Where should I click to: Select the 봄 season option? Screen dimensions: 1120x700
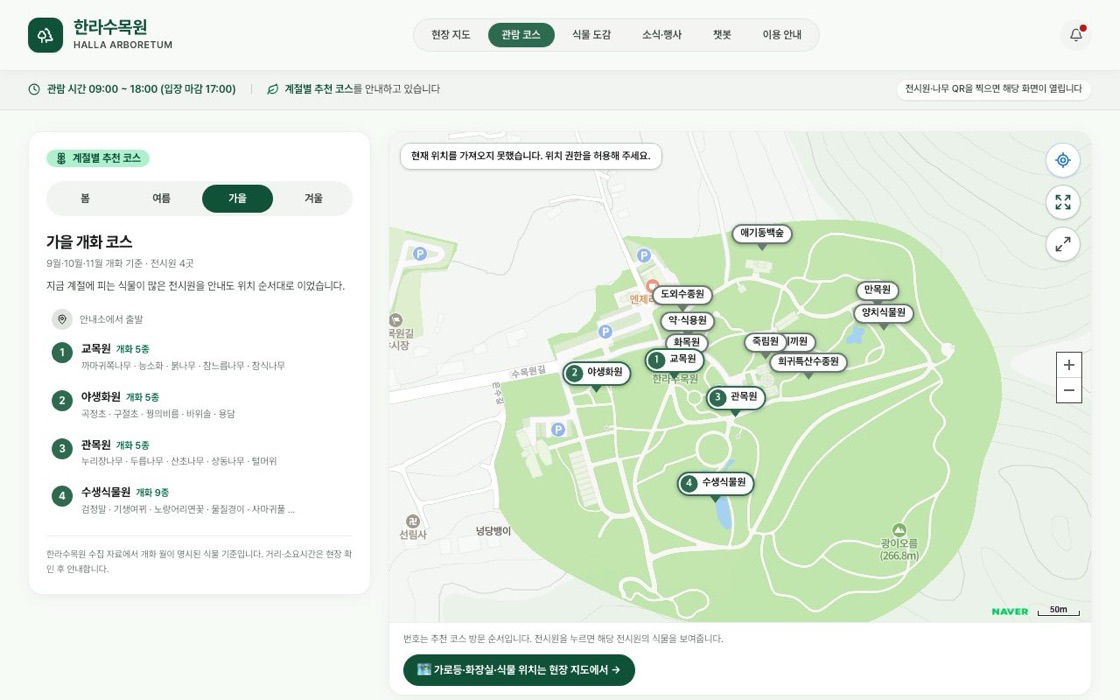(85, 199)
